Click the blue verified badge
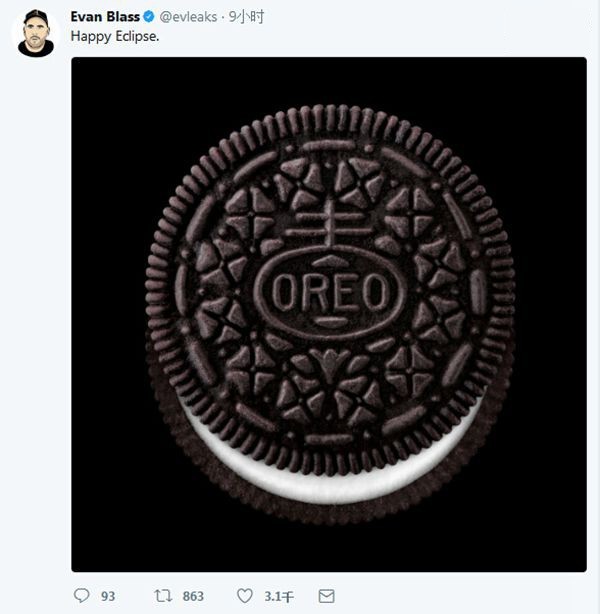 pos(147,17)
